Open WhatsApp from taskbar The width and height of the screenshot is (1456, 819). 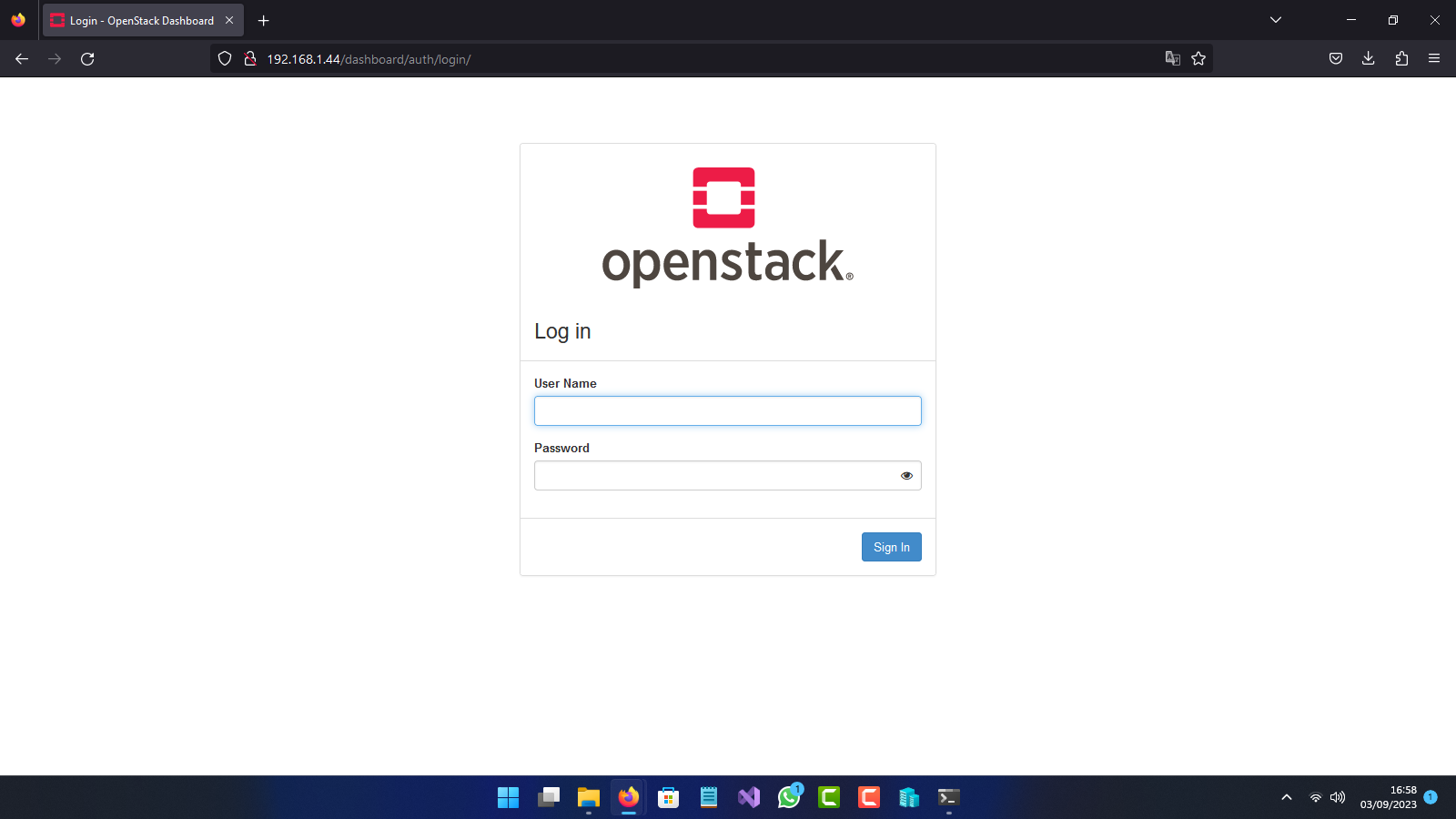pyautogui.click(x=789, y=798)
